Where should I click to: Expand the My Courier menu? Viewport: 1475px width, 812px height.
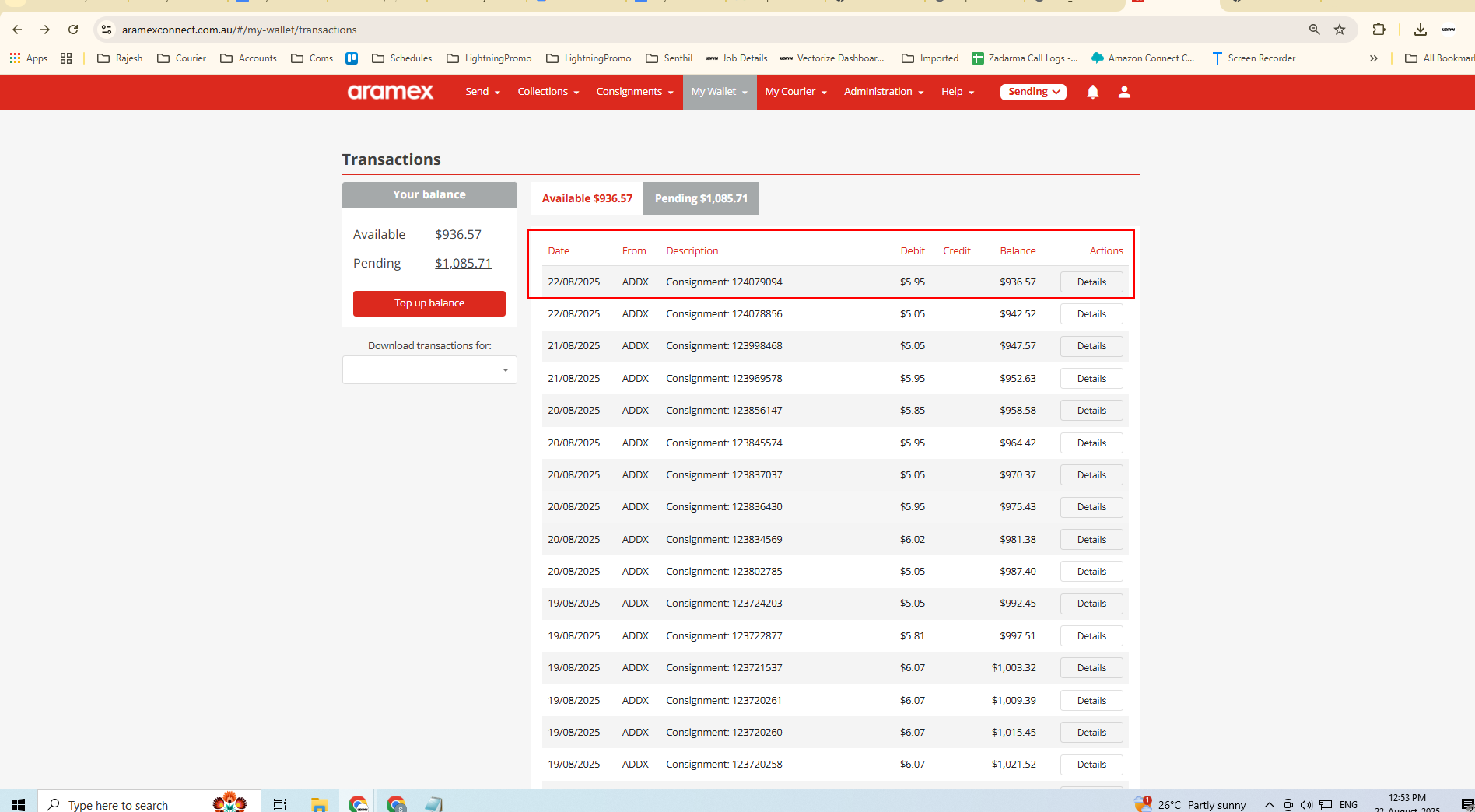point(796,92)
